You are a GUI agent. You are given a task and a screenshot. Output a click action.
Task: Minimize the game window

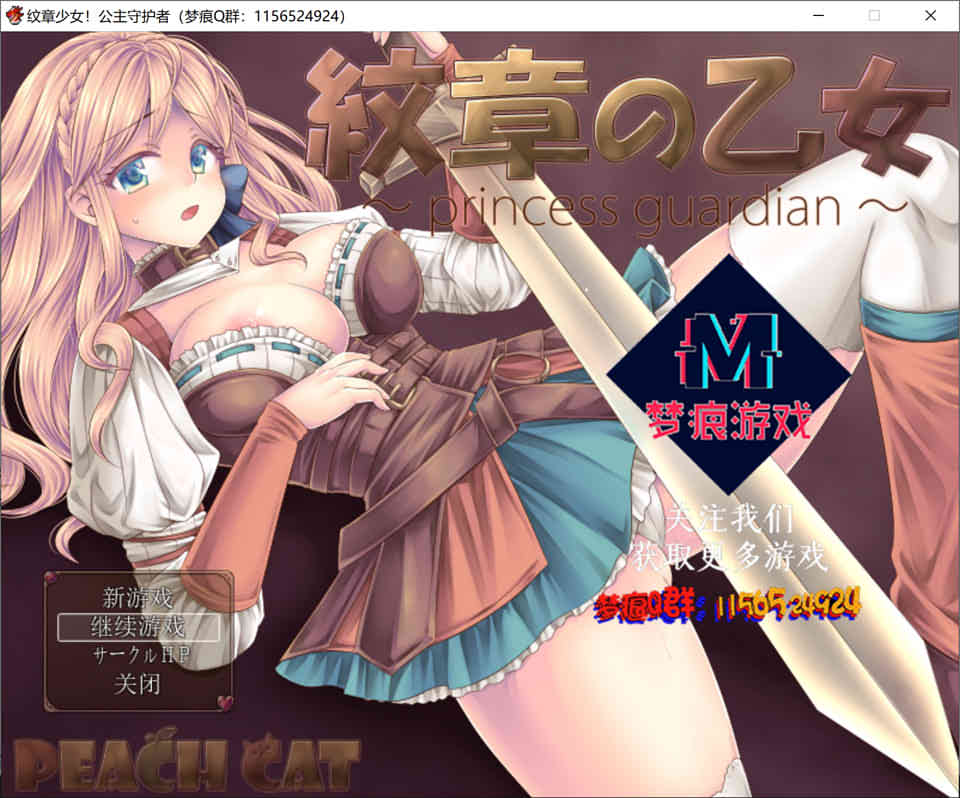819,15
